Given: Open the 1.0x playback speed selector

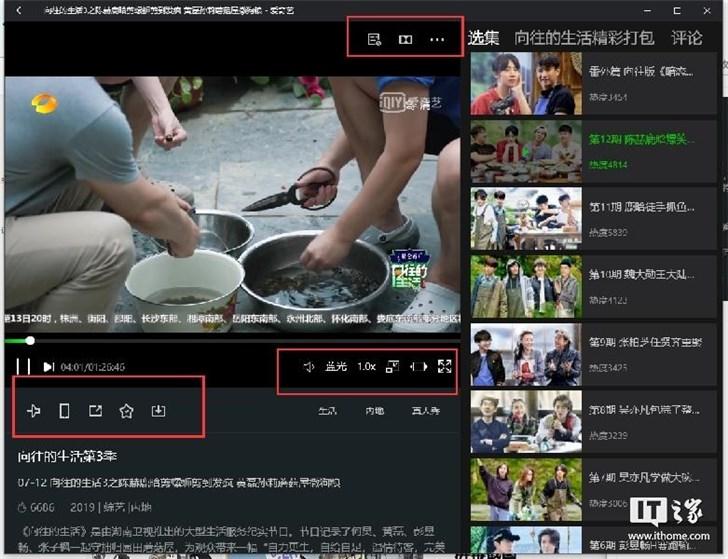Looking at the screenshot, I should pos(366,367).
